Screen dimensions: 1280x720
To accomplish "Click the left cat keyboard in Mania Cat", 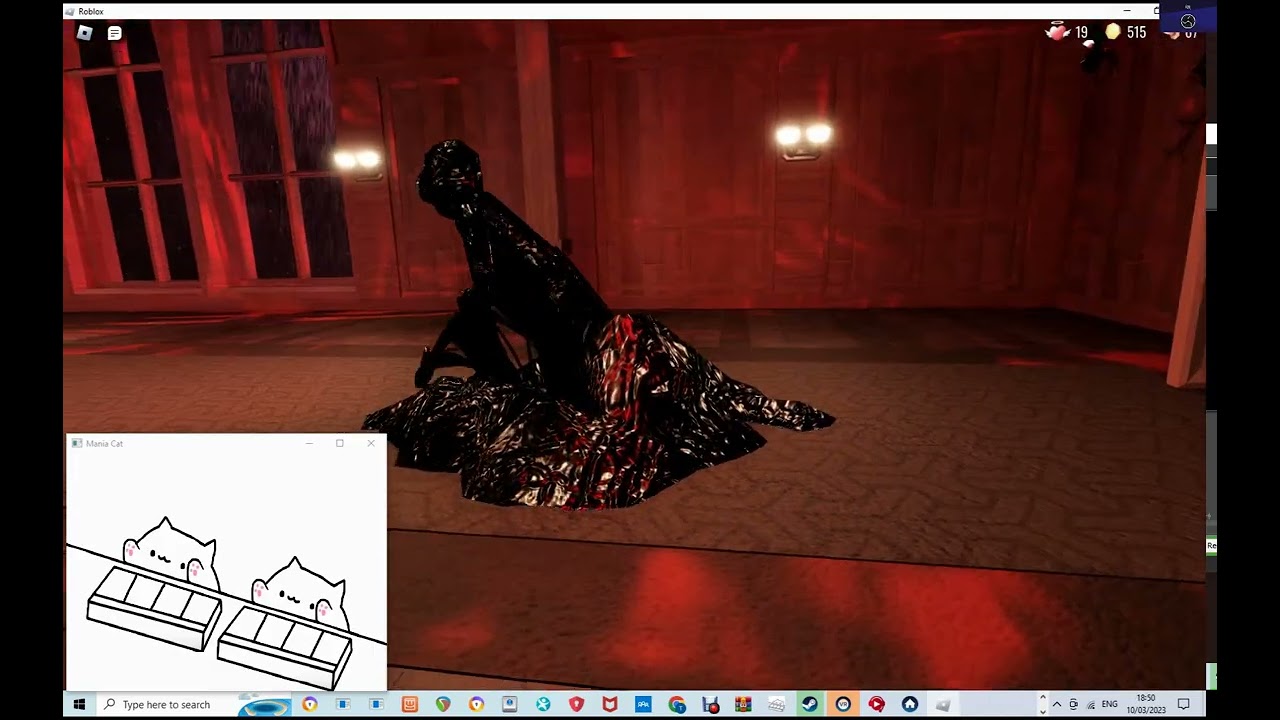I will click(x=154, y=607).
